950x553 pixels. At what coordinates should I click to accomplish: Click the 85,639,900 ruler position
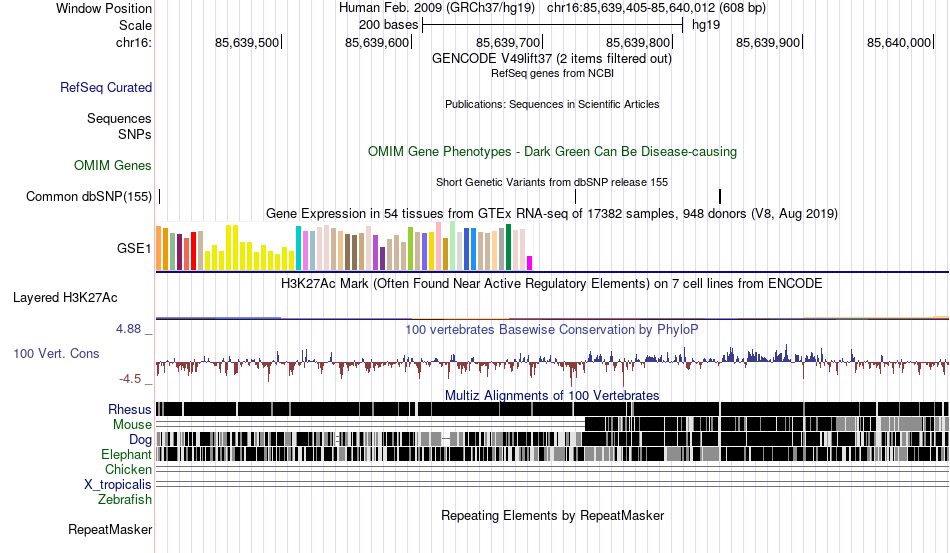768,42
